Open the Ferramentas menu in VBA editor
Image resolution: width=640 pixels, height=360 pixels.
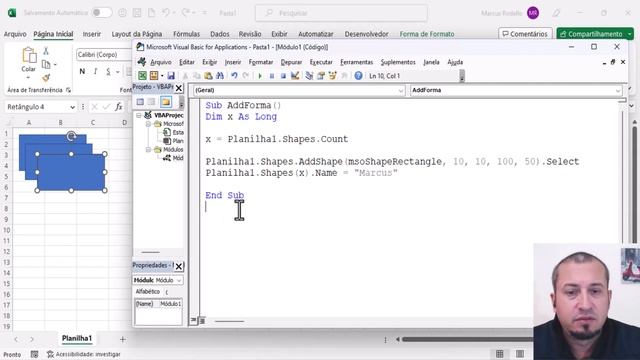(356, 62)
